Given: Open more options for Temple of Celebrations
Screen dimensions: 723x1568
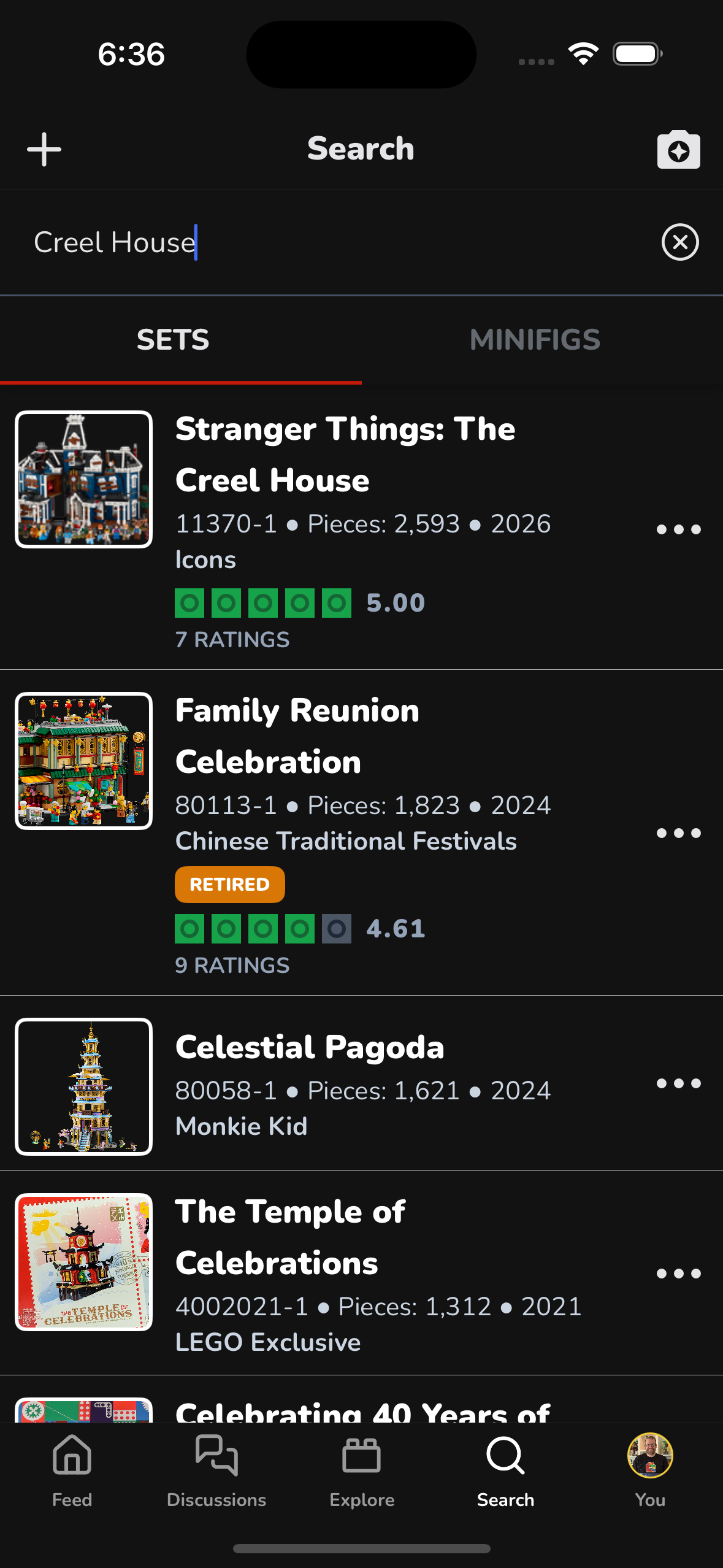Looking at the screenshot, I should (678, 1274).
